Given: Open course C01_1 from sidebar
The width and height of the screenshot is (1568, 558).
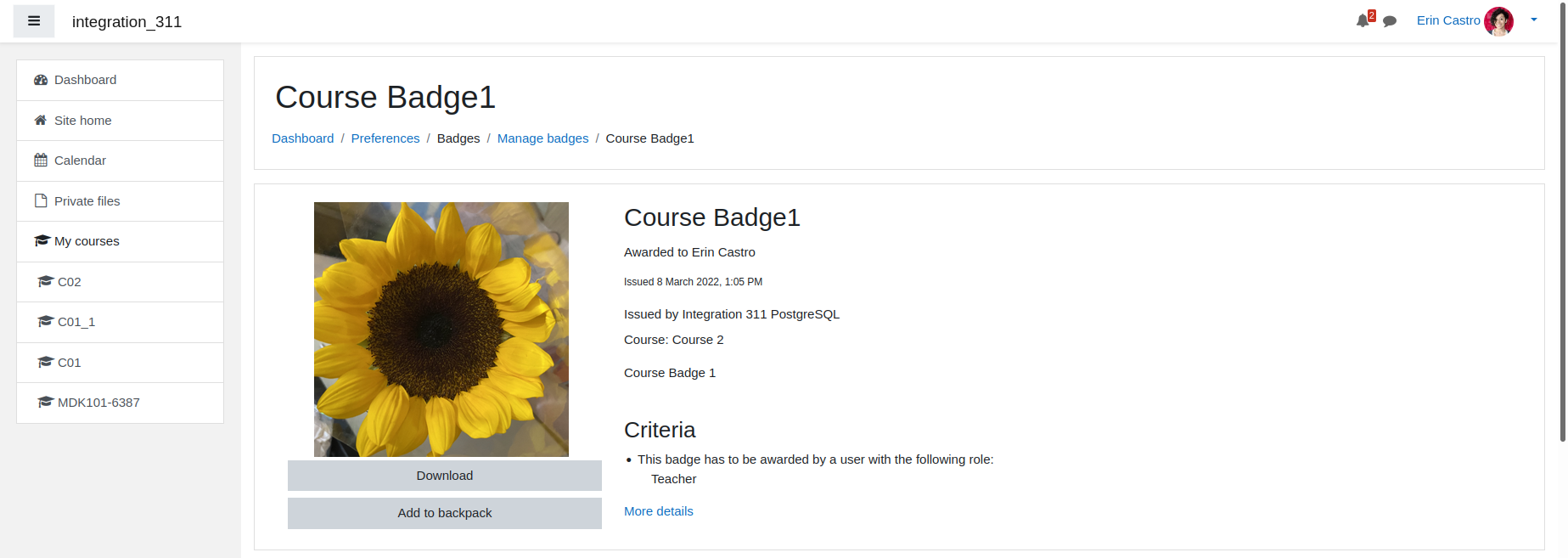Looking at the screenshot, I should tap(120, 322).
